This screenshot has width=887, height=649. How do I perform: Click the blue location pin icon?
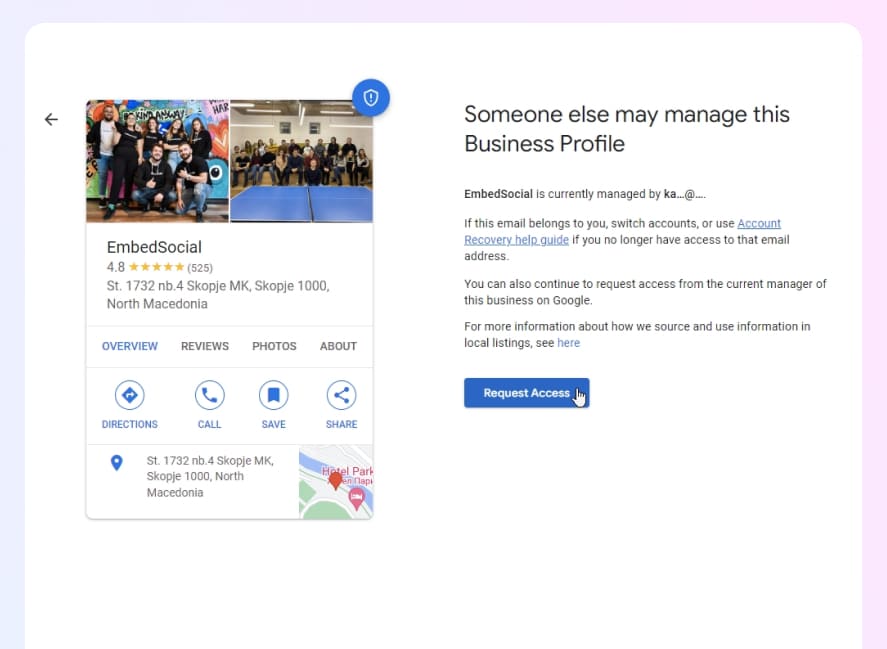point(117,463)
